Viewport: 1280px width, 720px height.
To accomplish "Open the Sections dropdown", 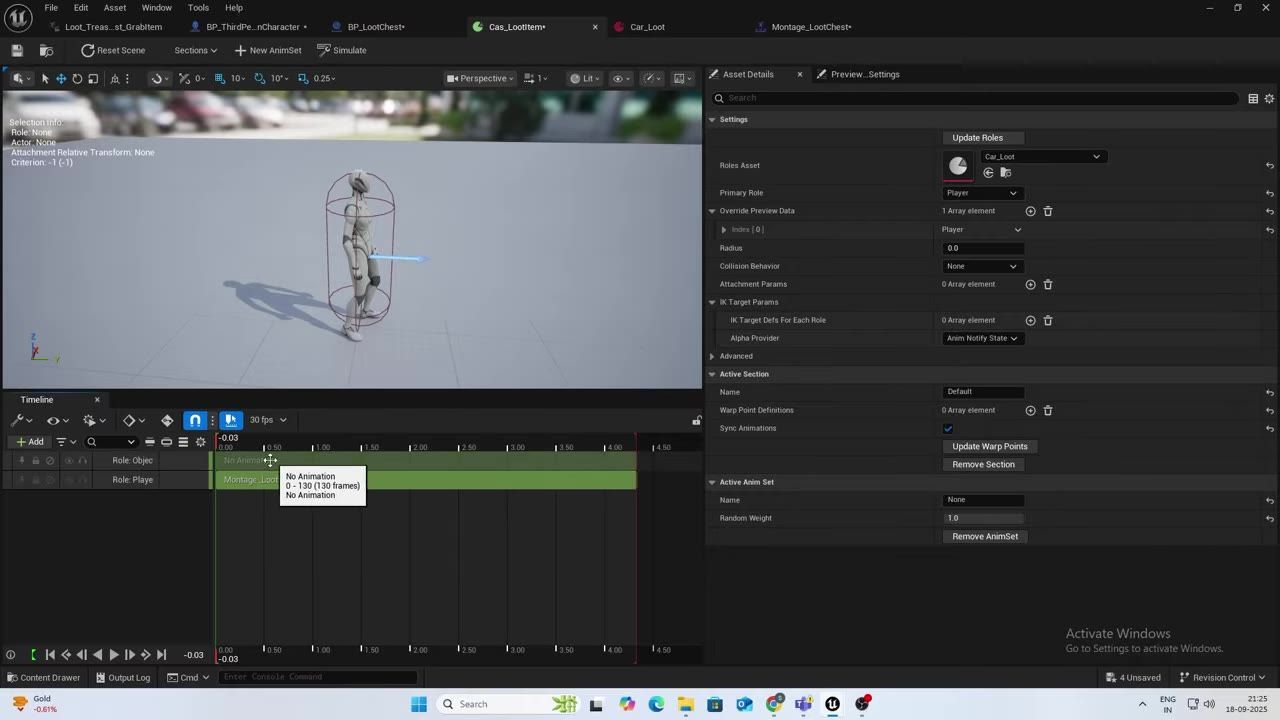I will (x=195, y=50).
